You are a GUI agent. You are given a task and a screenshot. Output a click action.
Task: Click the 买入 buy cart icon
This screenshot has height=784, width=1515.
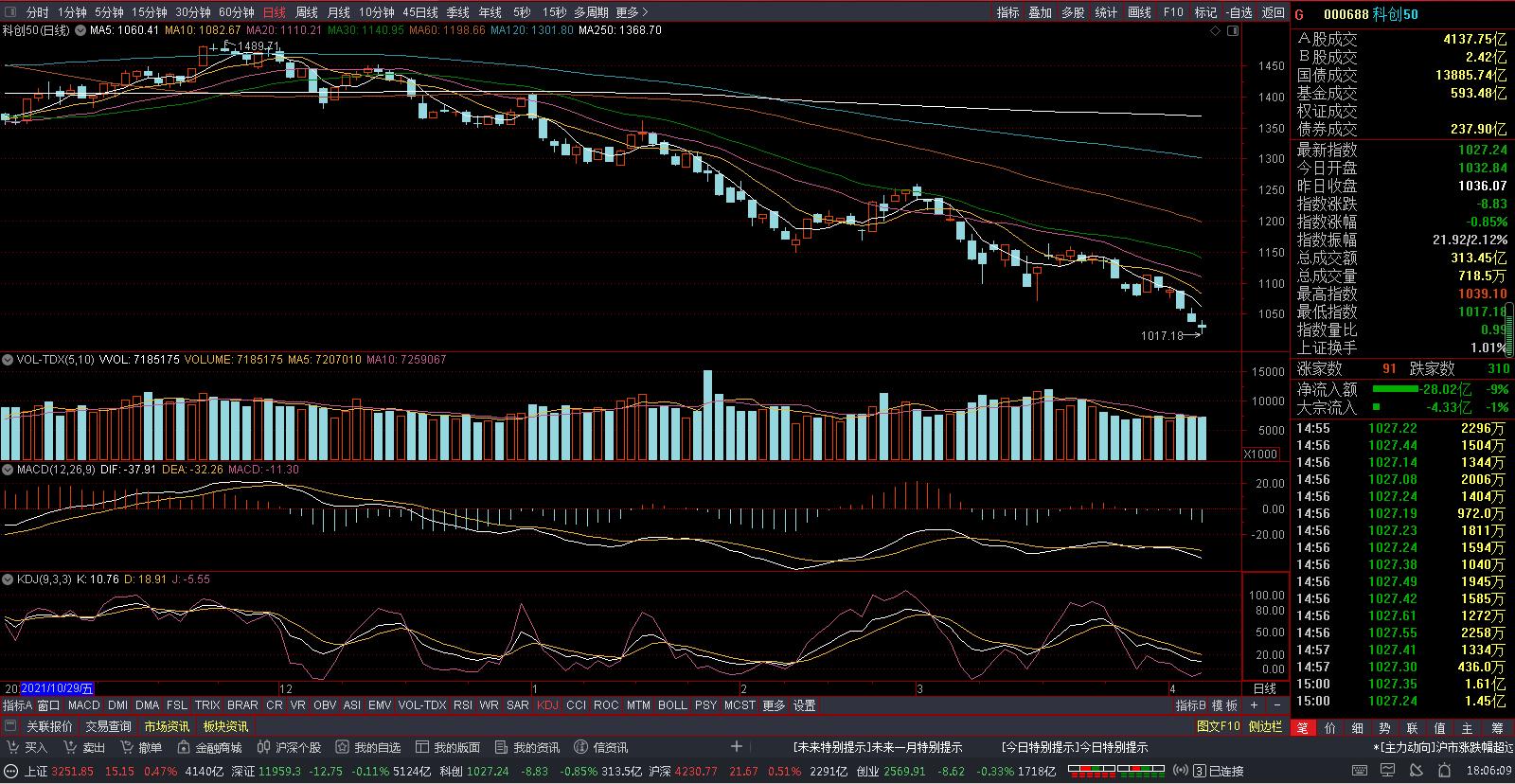[11, 748]
